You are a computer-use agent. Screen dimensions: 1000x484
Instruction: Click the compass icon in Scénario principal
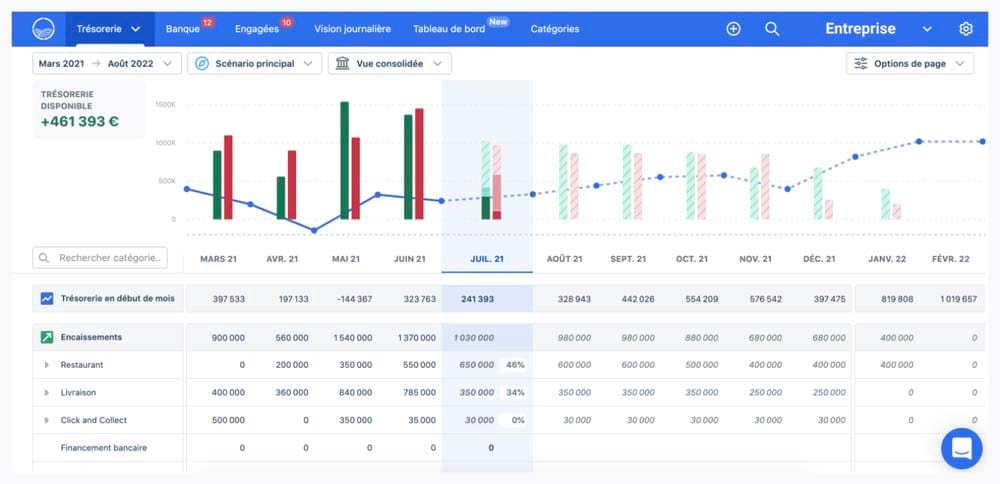point(202,64)
